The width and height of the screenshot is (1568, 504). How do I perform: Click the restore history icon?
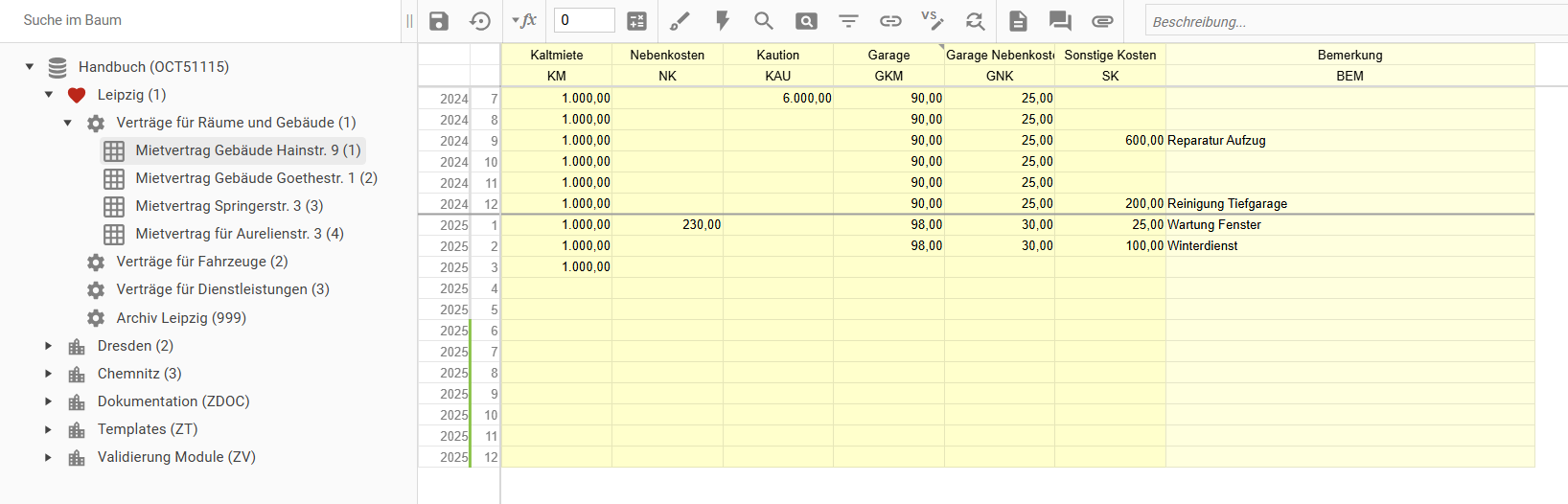coord(480,21)
